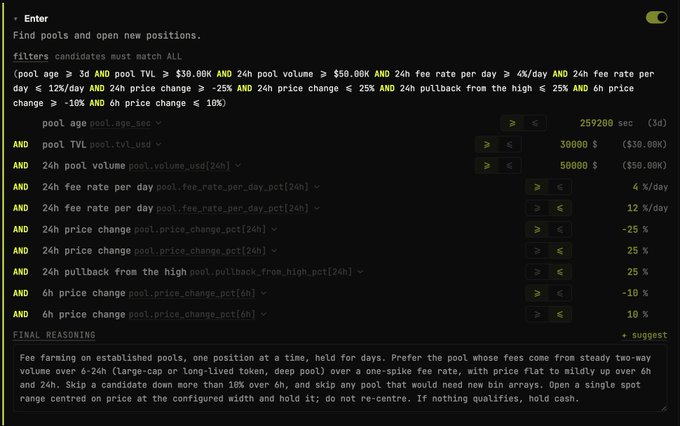This screenshot has width=680, height=426.
Task: Click AND connector on 24h pool volume row
Action: click(x=20, y=166)
